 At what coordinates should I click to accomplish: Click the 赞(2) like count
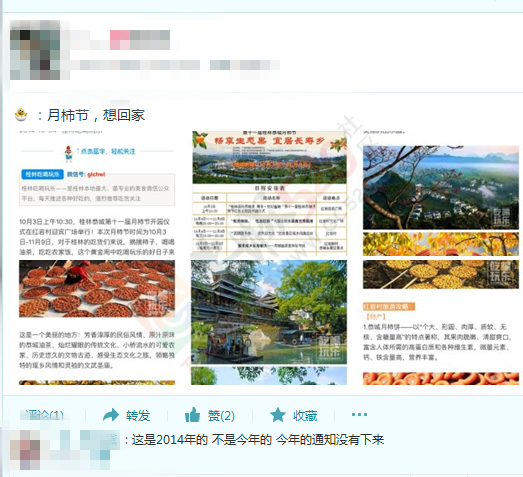221,416
